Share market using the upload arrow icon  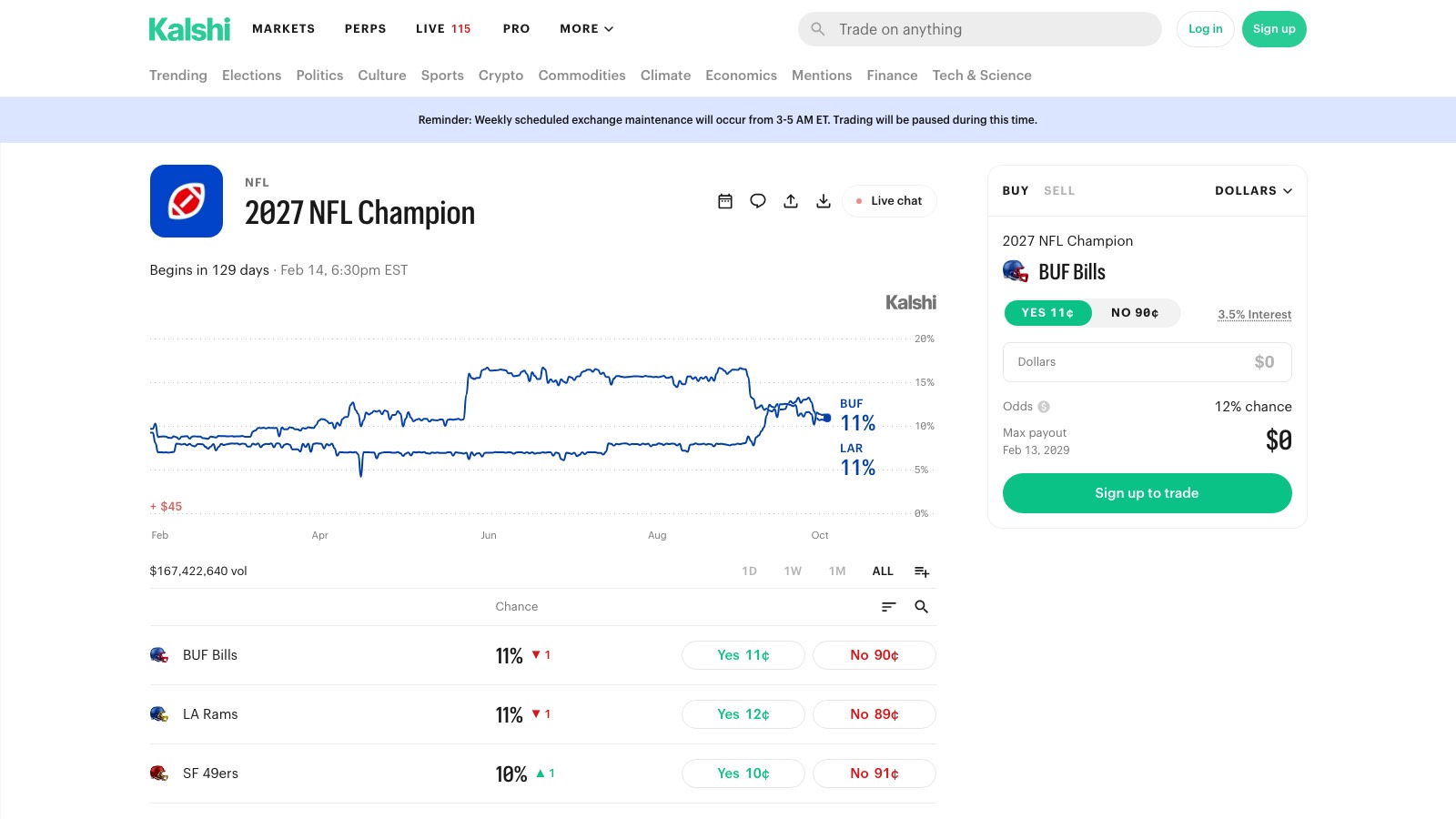(791, 201)
